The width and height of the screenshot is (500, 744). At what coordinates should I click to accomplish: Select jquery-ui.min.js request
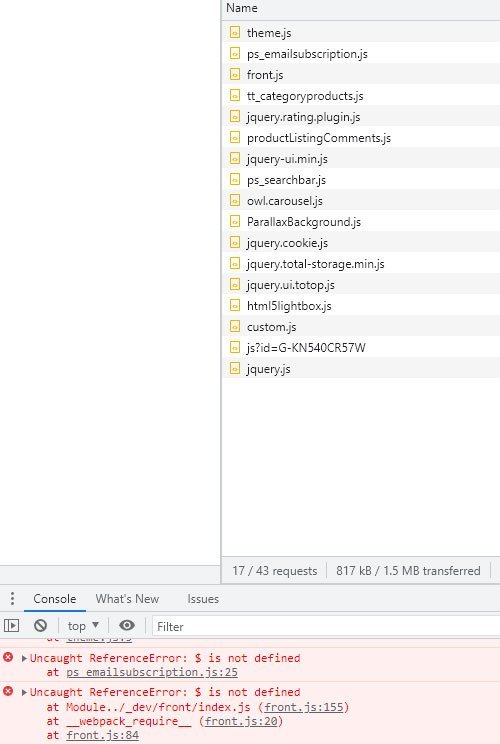[361, 158]
